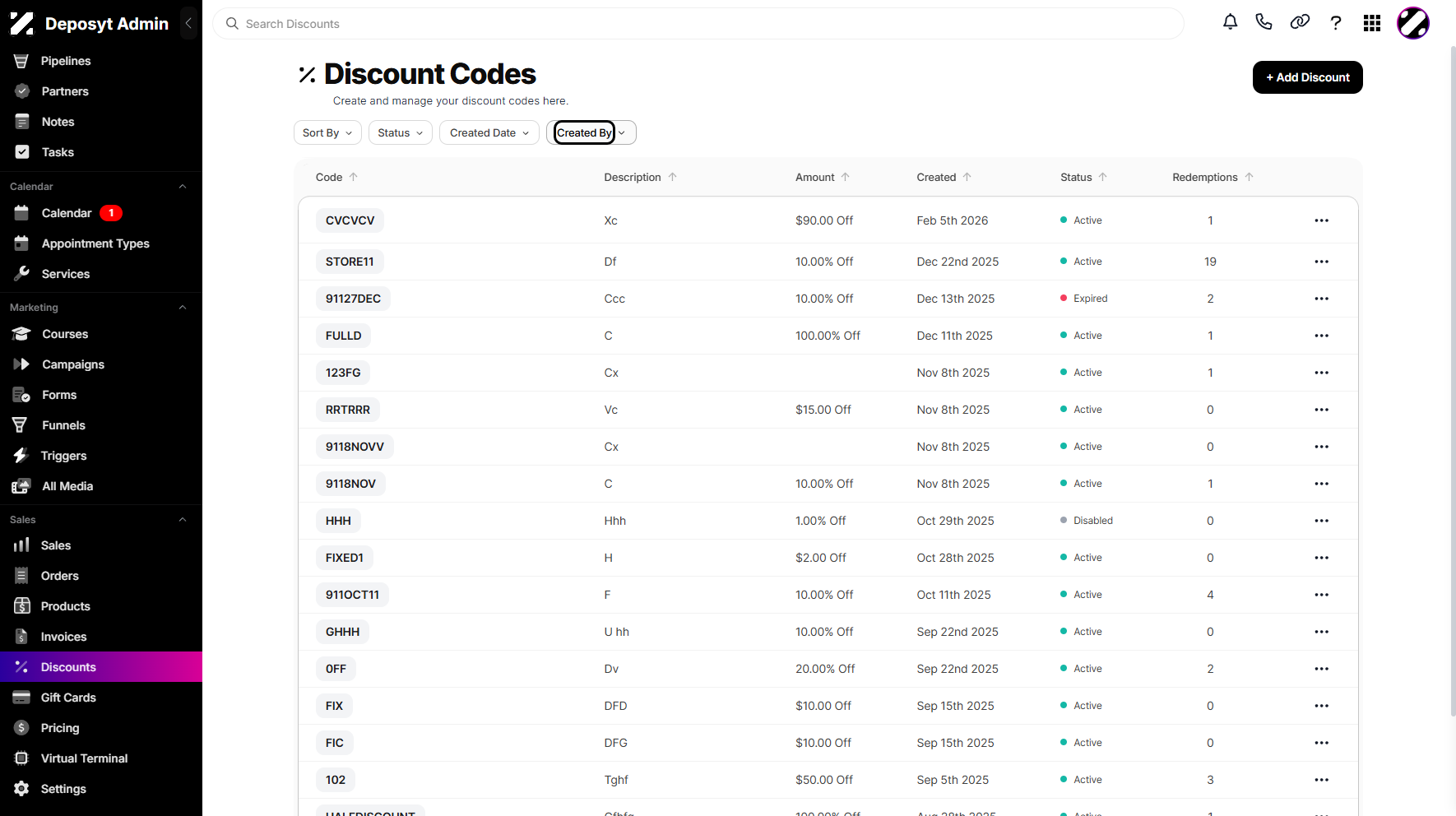Open options menu for OFF row

tap(1321, 669)
